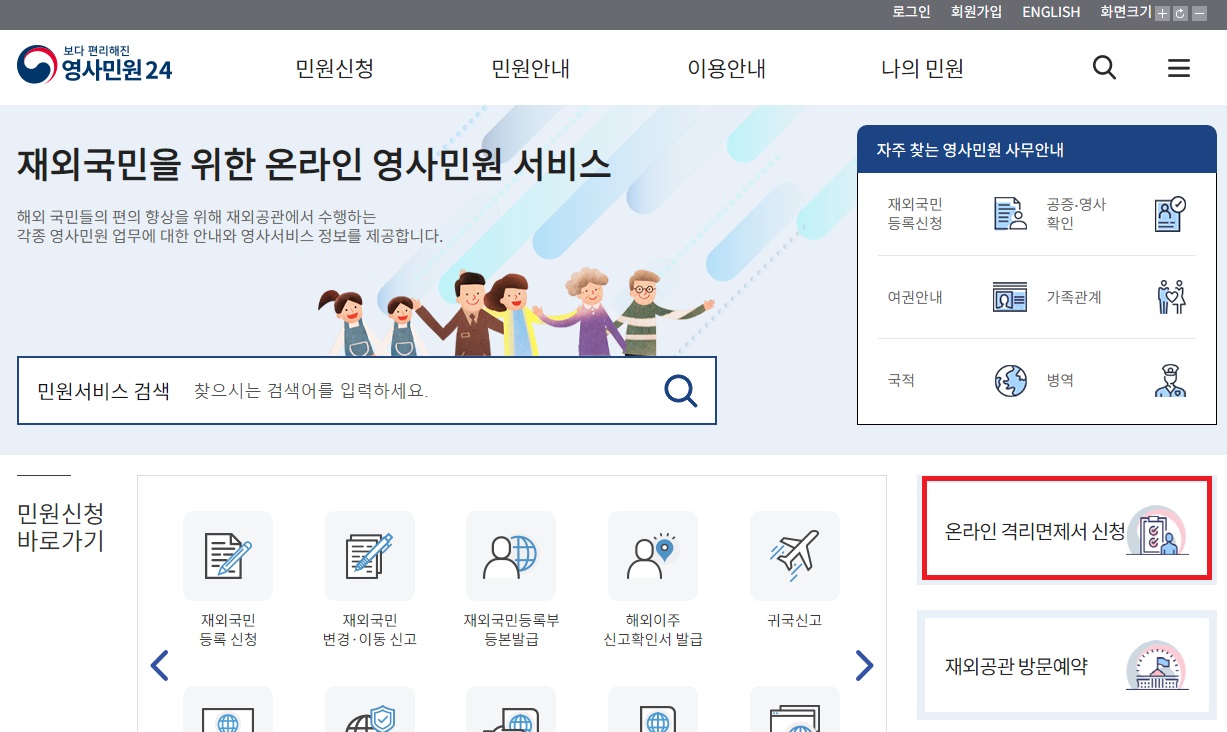Click the 재외국민 등록신청 document icon in 사무안내
Image resolution: width=1227 pixels, height=732 pixels.
[1010, 213]
